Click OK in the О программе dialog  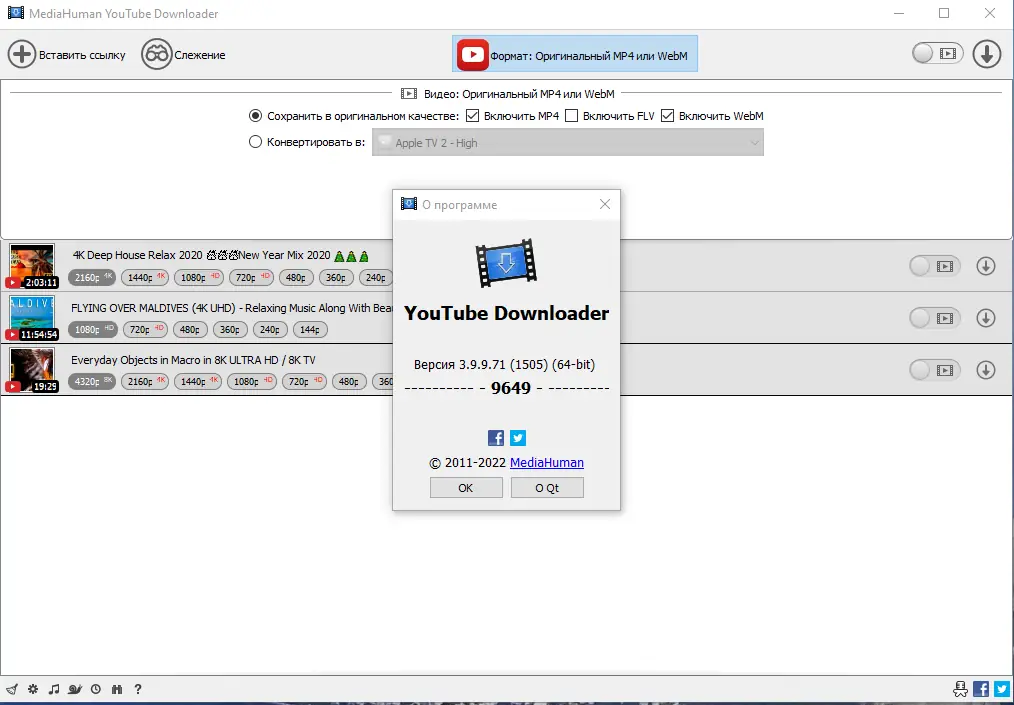pyautogui.click(x=466, y=488)
